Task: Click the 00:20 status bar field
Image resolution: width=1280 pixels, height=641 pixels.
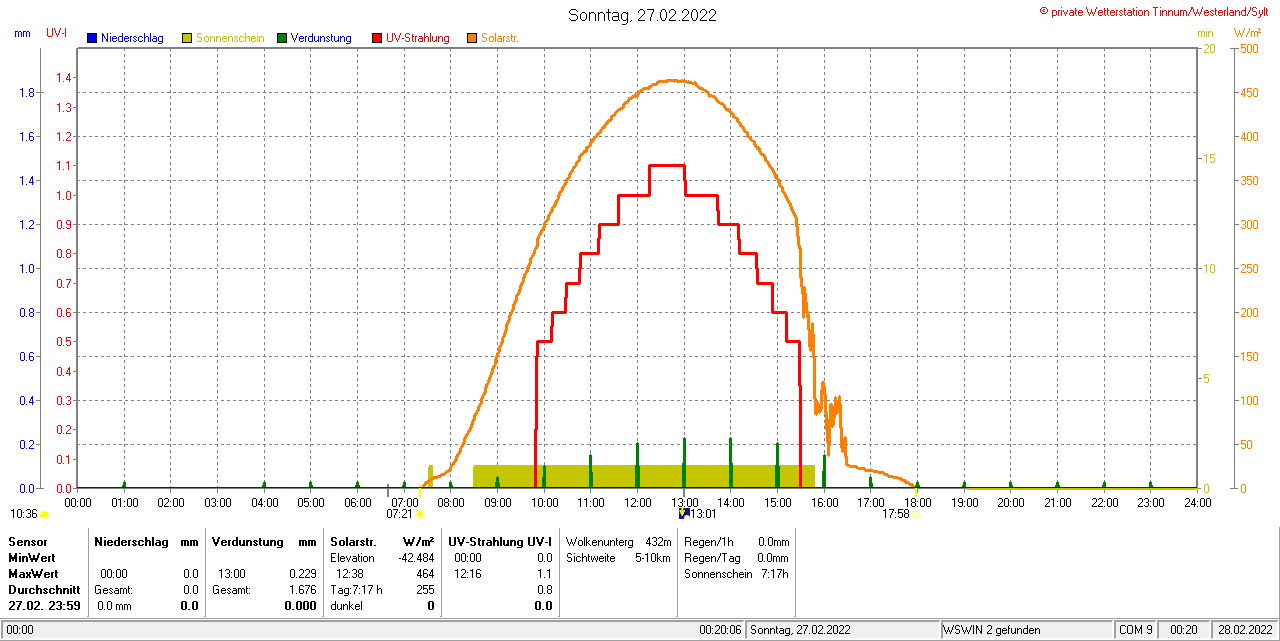Action: tap(1184, 630)
